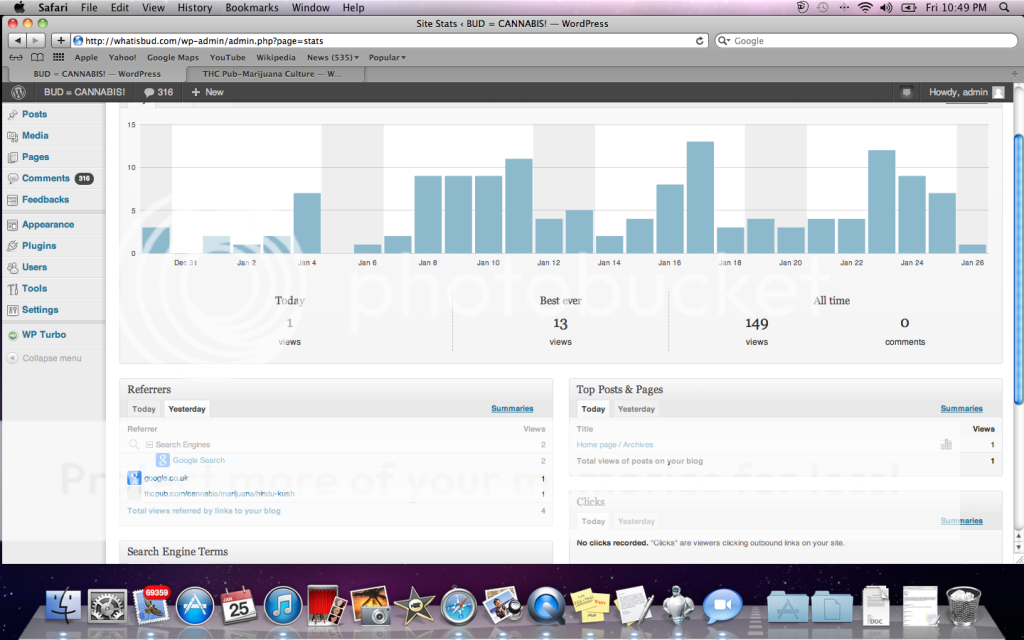
Task: Launch Finder from the Dock
Action: (x=63, y=605)
